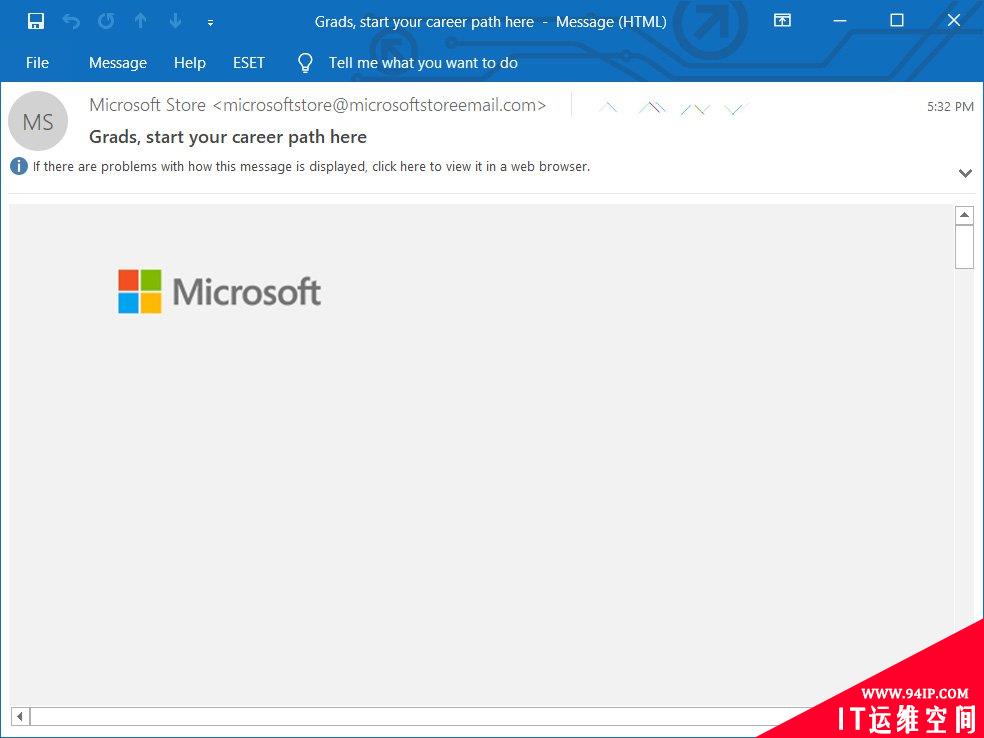Screen dimensions: 984x738
Task: Click the horizontal scrollbar left arrow
Action: point(20,716)
